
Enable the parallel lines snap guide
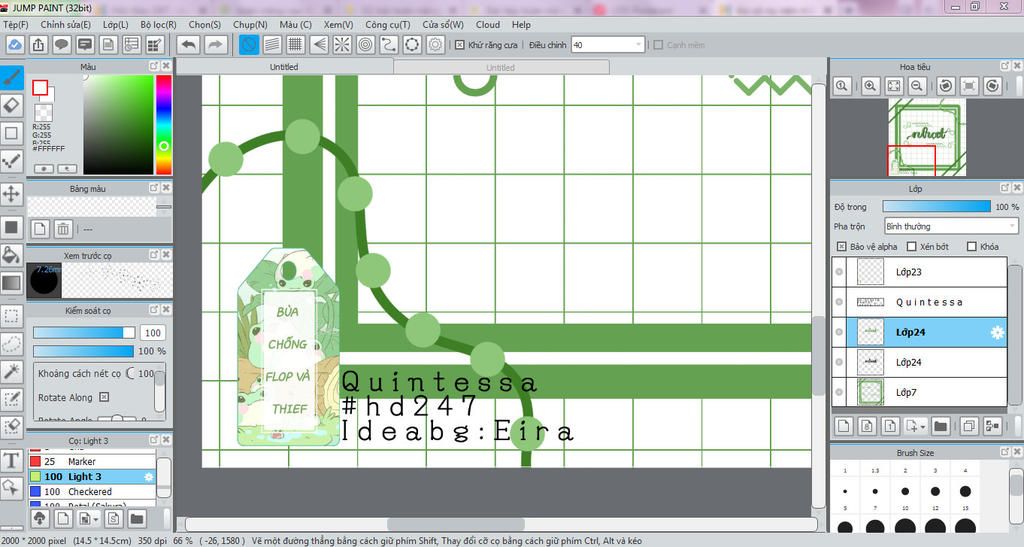272,45
